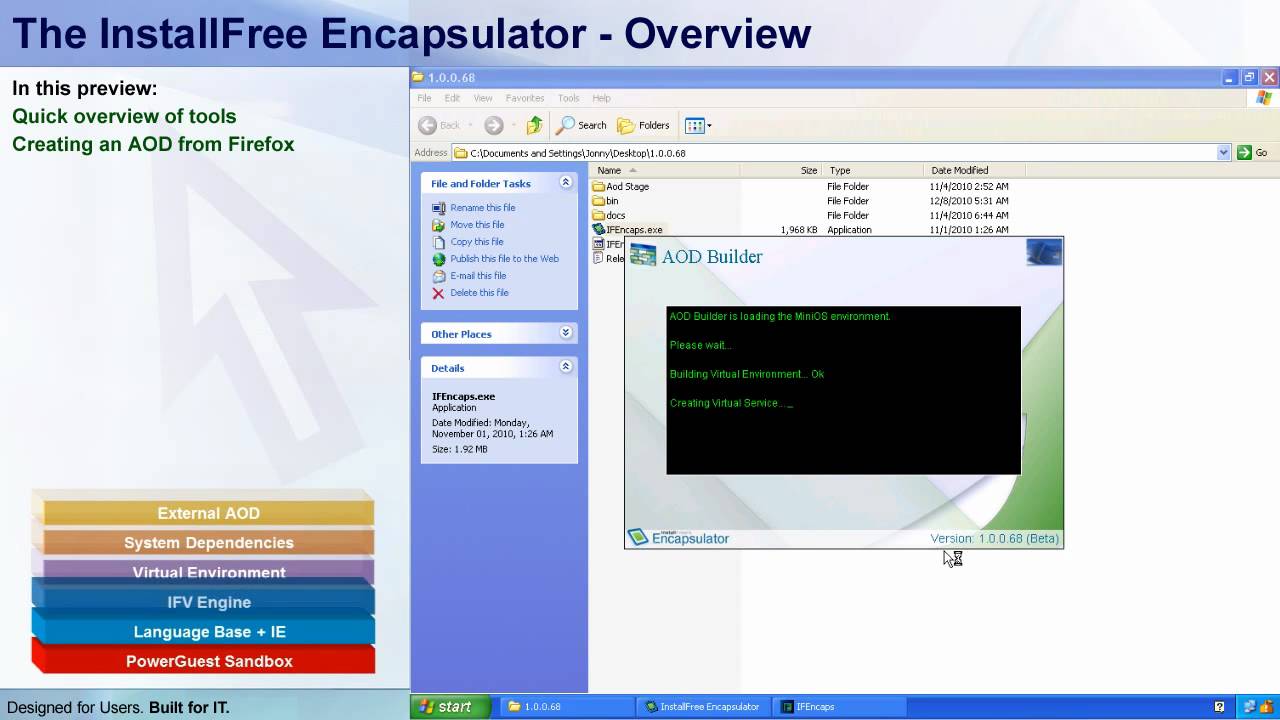
Task: Click the red Delete X icon
Action: tap(438, 293)
